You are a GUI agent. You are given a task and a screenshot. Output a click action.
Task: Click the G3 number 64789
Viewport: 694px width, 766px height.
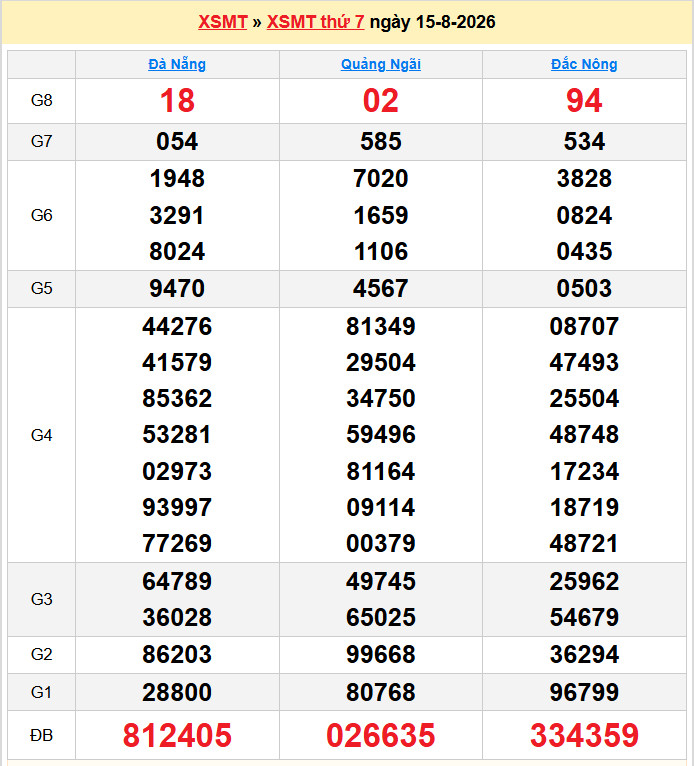[x=177, y=581]
